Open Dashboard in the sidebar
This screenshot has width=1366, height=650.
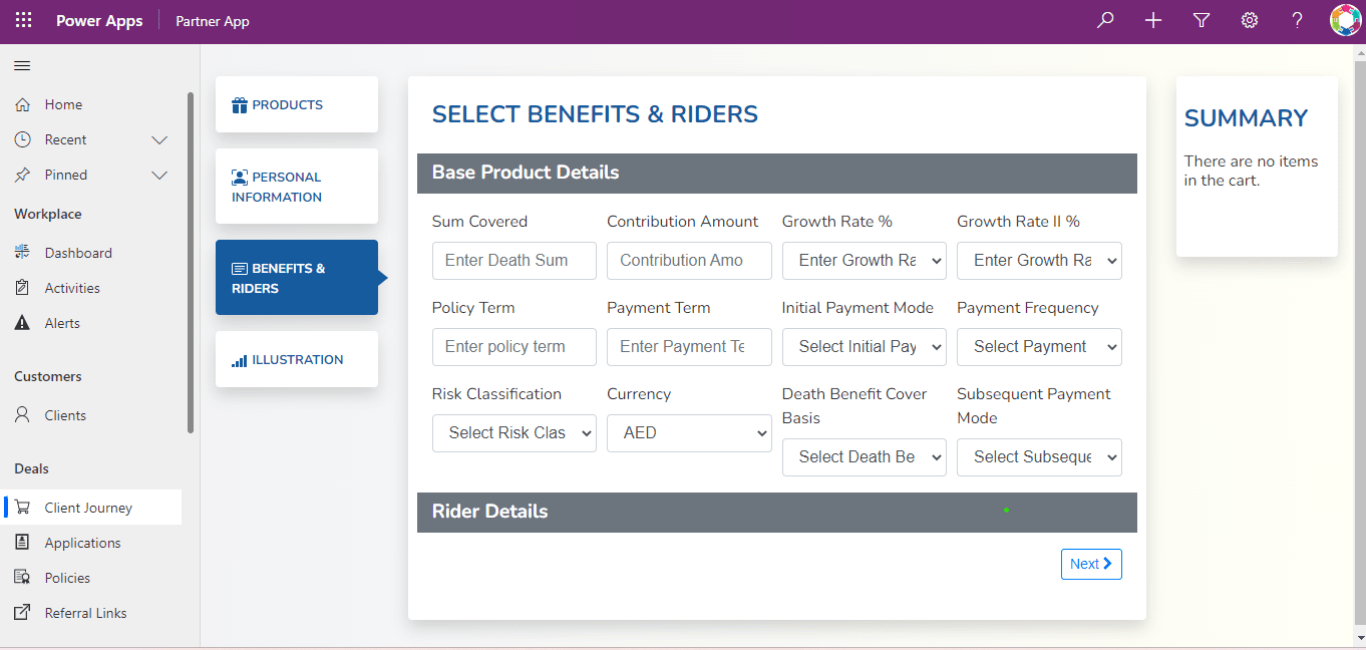click(78, 253)
